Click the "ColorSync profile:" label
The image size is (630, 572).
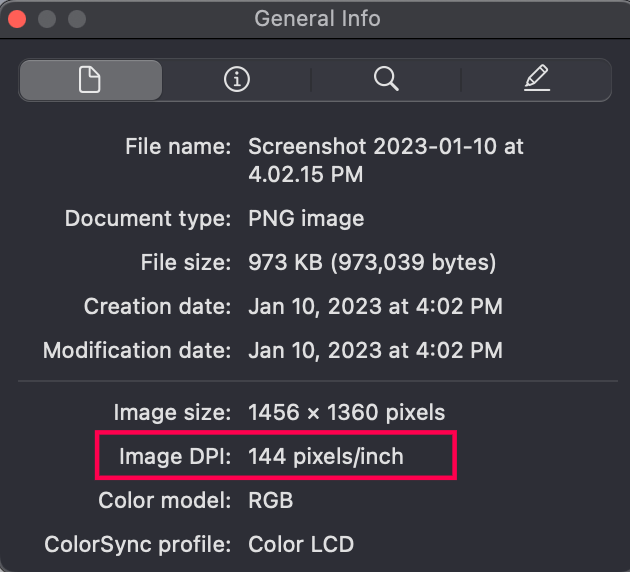click(x=139, y=545)
